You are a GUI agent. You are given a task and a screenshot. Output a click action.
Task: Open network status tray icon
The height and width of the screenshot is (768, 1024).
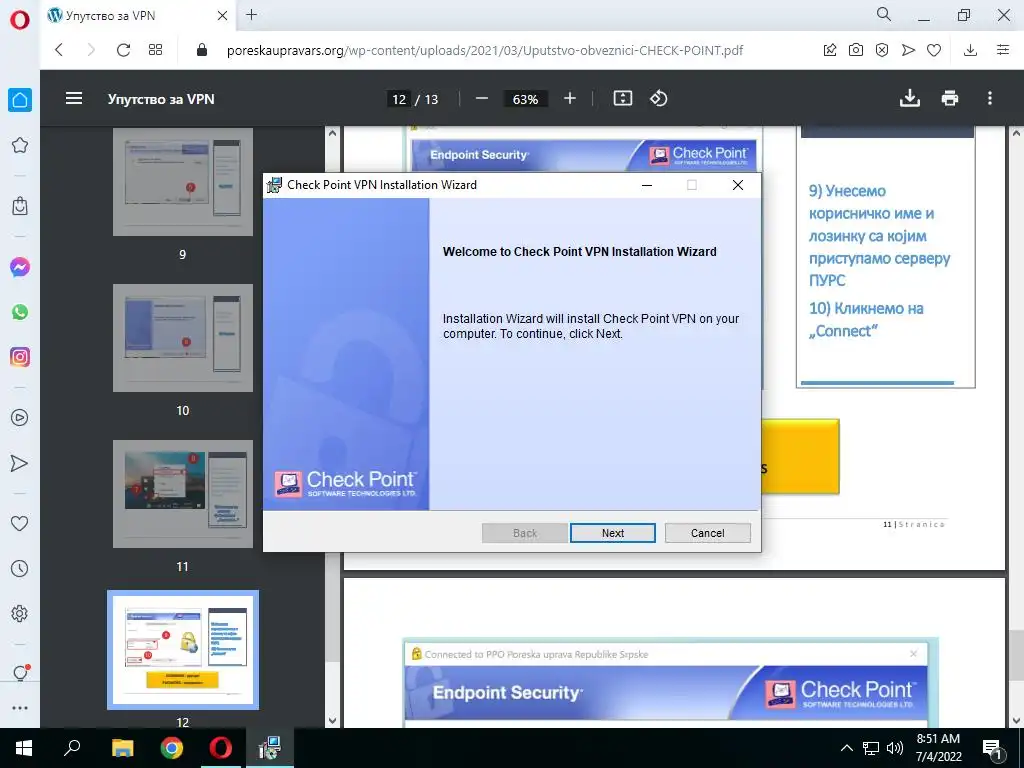coord(871,748)
